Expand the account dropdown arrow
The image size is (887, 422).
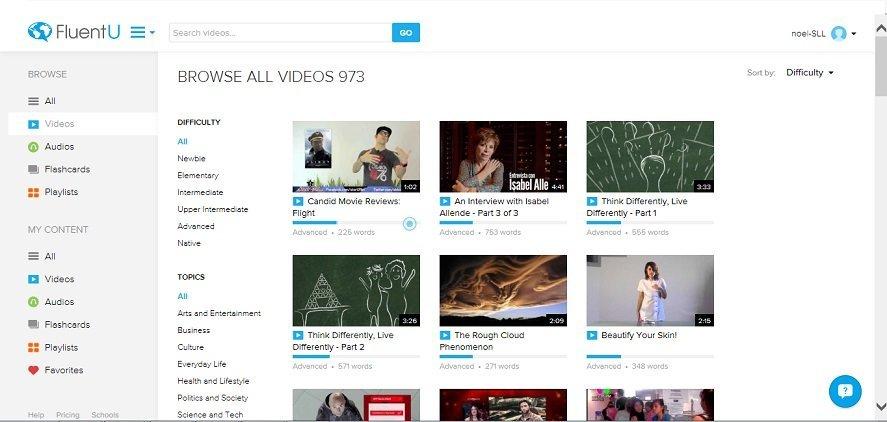(854, 33)
